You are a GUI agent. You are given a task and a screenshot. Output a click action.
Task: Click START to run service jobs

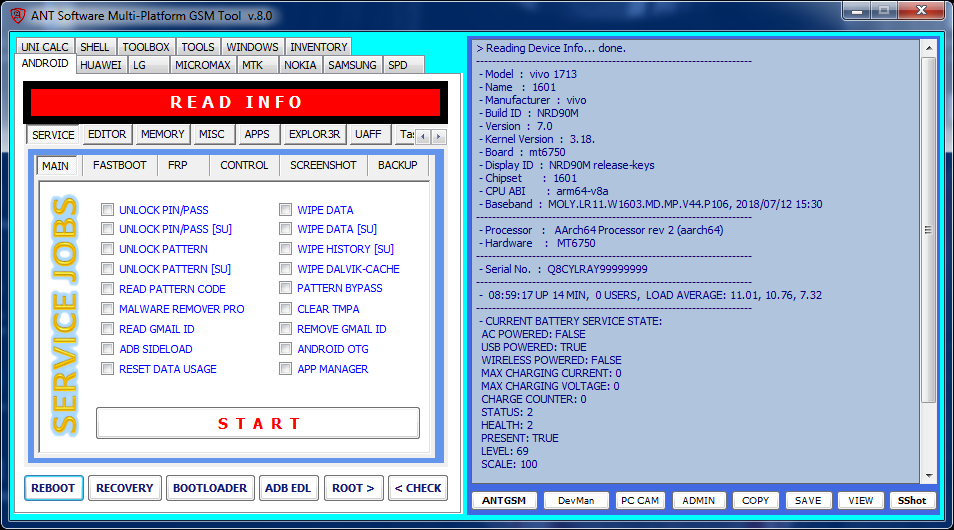pyautogui.click(x=258, y=423)
